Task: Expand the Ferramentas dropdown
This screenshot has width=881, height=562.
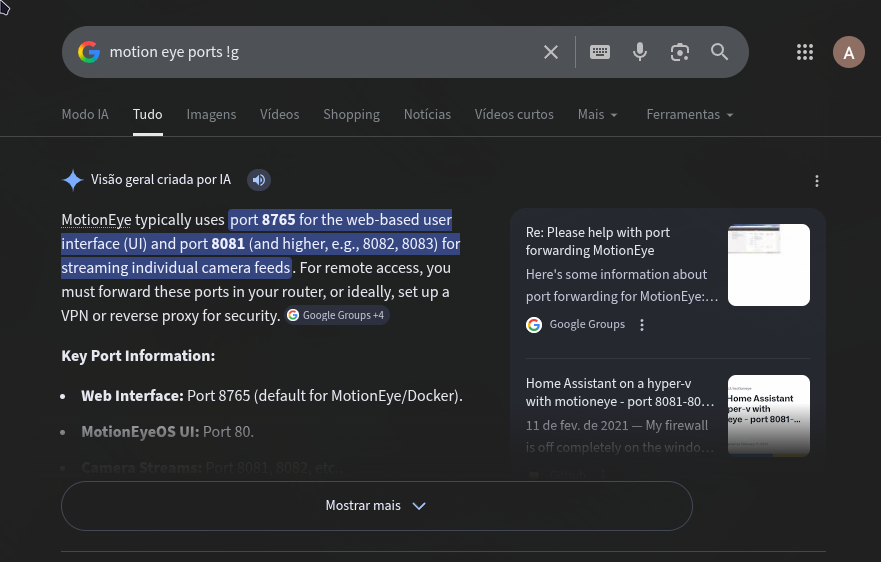Action: 689,114
